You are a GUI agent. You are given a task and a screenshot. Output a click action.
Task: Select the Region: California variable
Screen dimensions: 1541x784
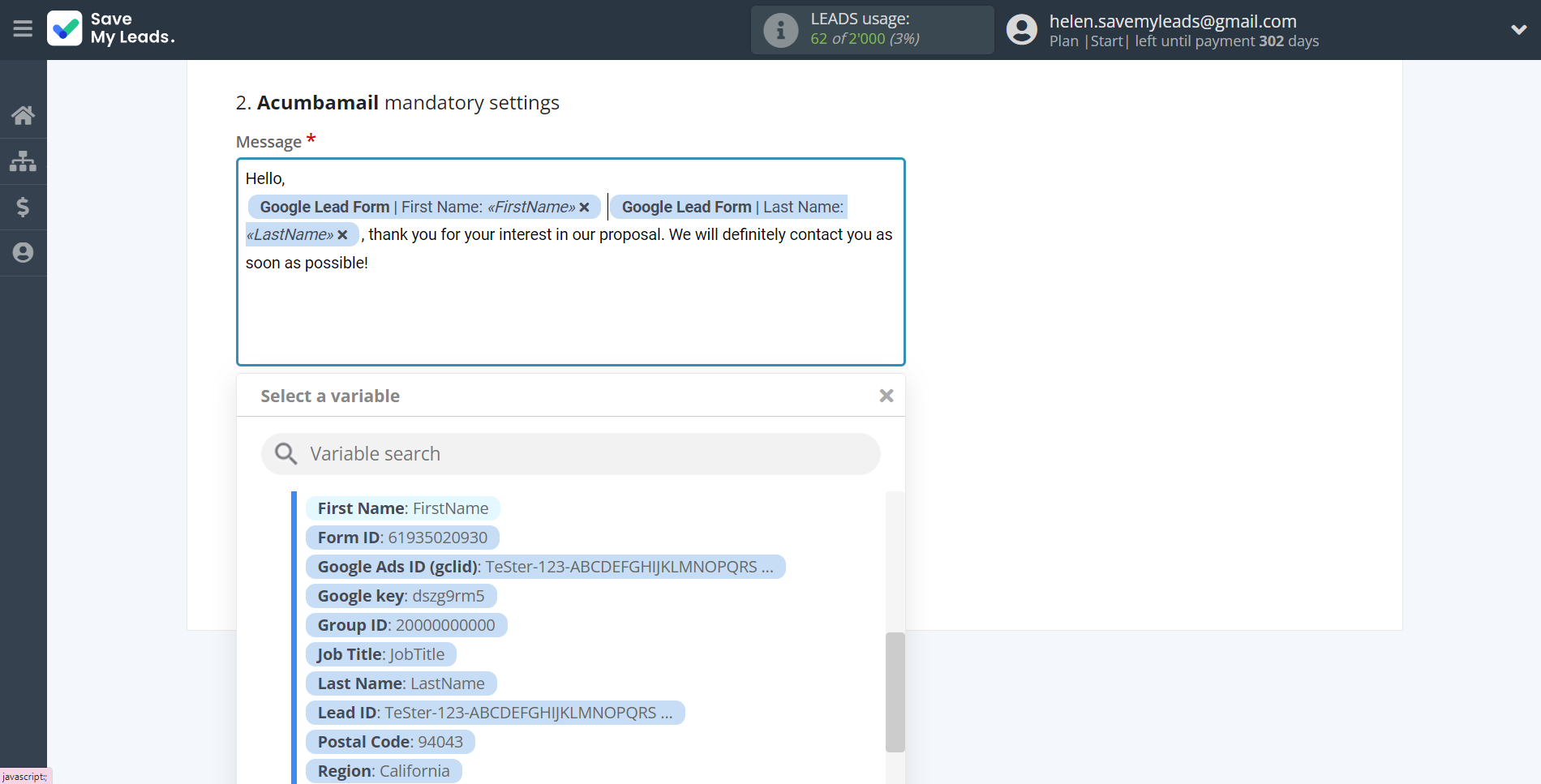[384, 771]
